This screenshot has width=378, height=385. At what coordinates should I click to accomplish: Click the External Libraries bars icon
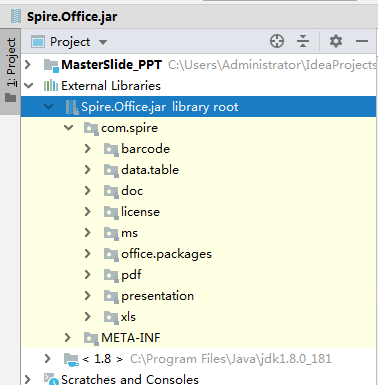(x=51, y=86)
